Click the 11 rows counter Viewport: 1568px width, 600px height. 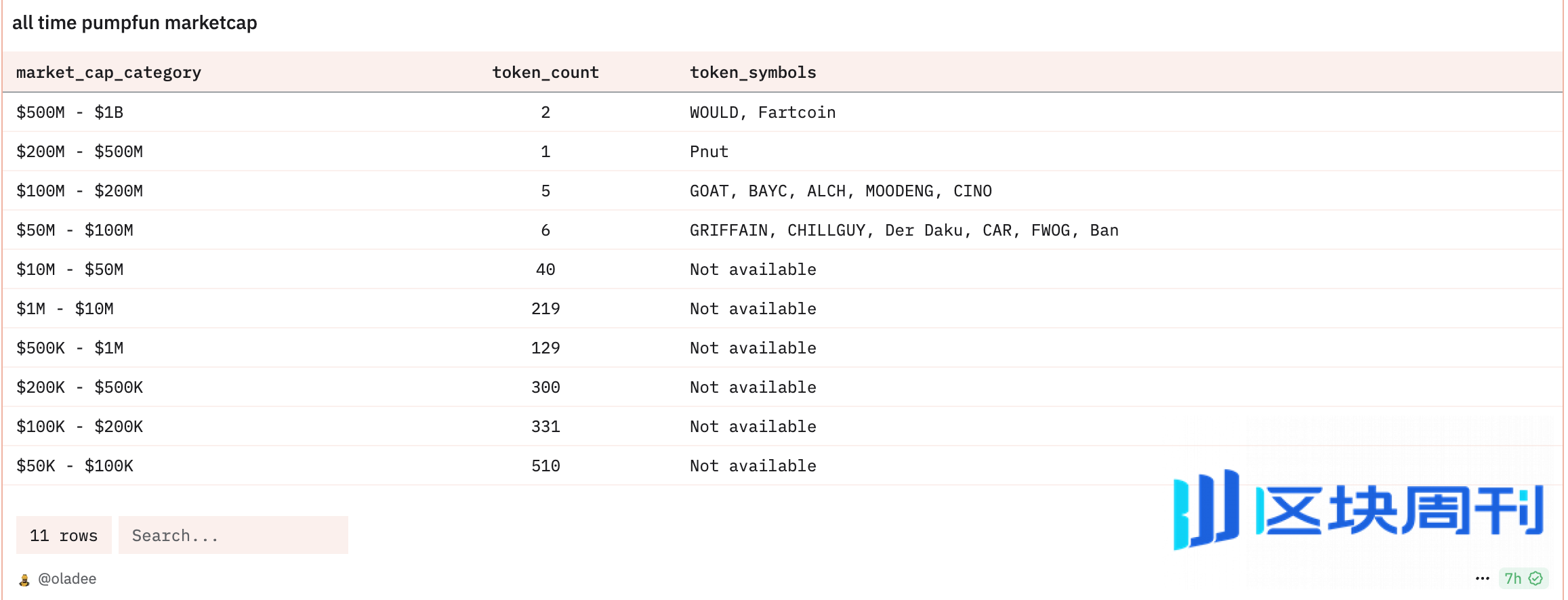64,536
